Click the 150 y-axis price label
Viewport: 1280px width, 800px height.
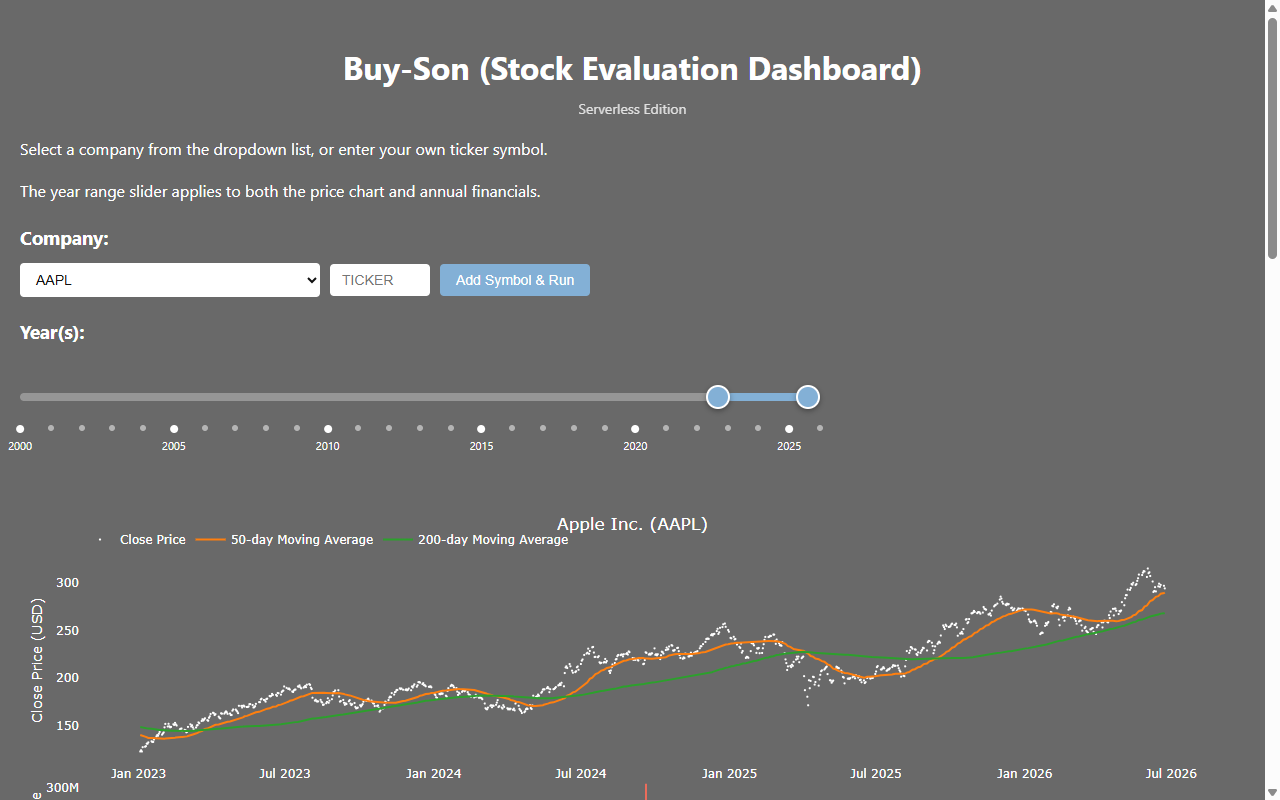[x=68, y=725]
